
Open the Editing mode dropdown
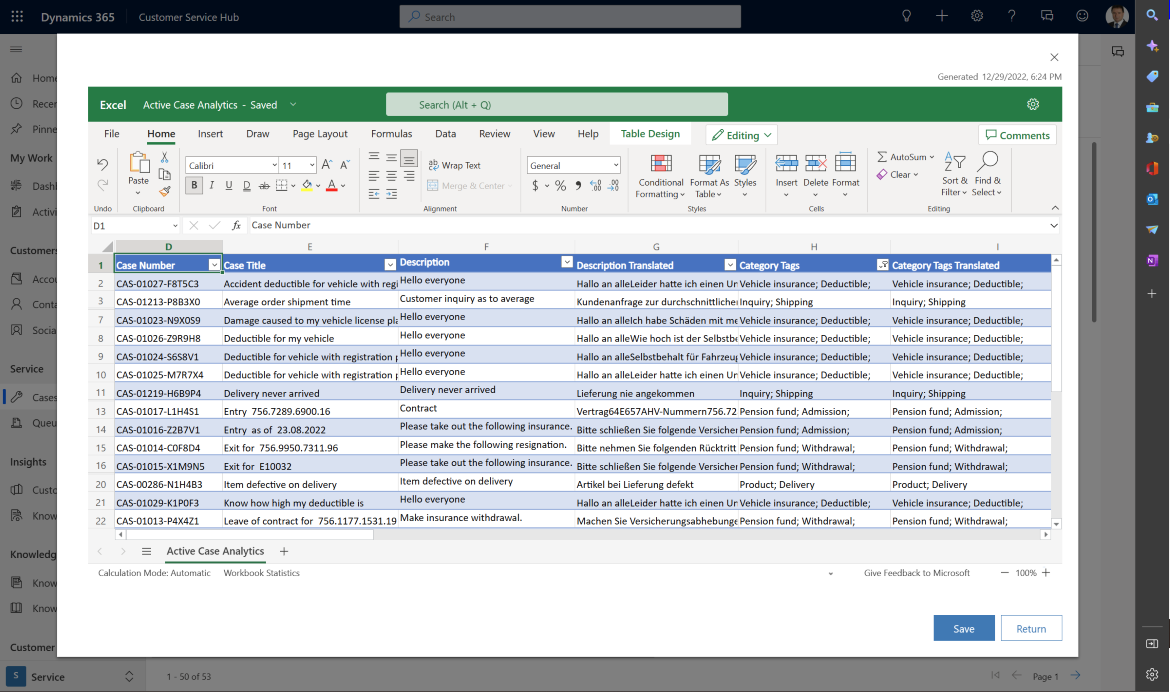[x=742, y=135]
